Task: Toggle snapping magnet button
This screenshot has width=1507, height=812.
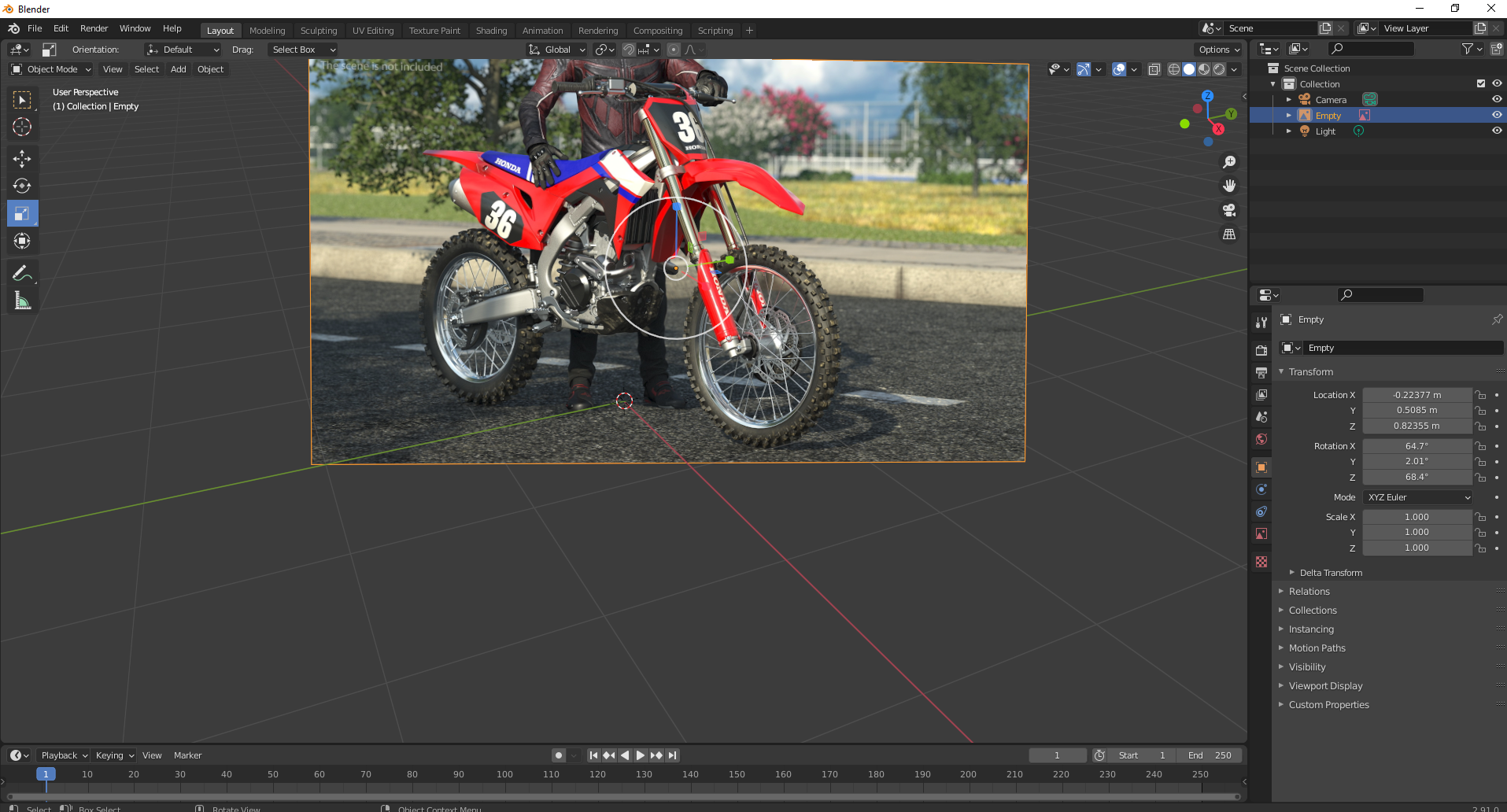Action: [x=628, y=50]
